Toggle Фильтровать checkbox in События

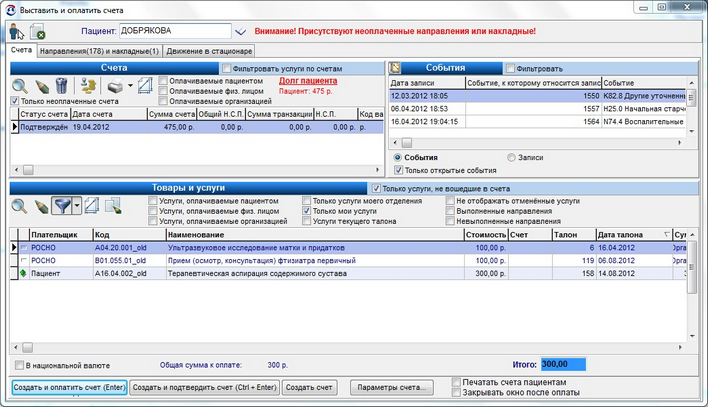(510, 69)
